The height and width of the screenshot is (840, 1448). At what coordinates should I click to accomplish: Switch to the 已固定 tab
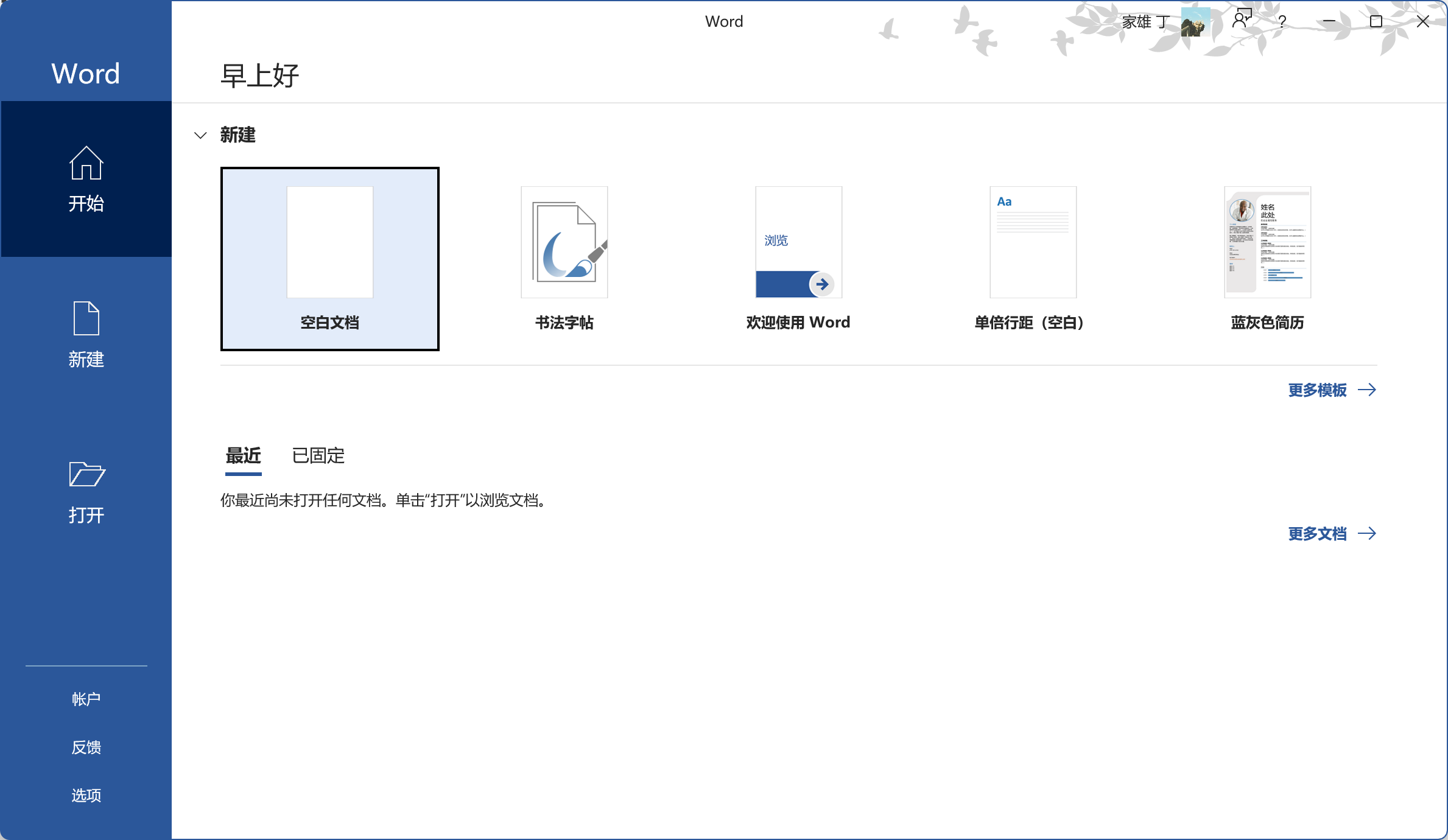(x=318, y=456)
